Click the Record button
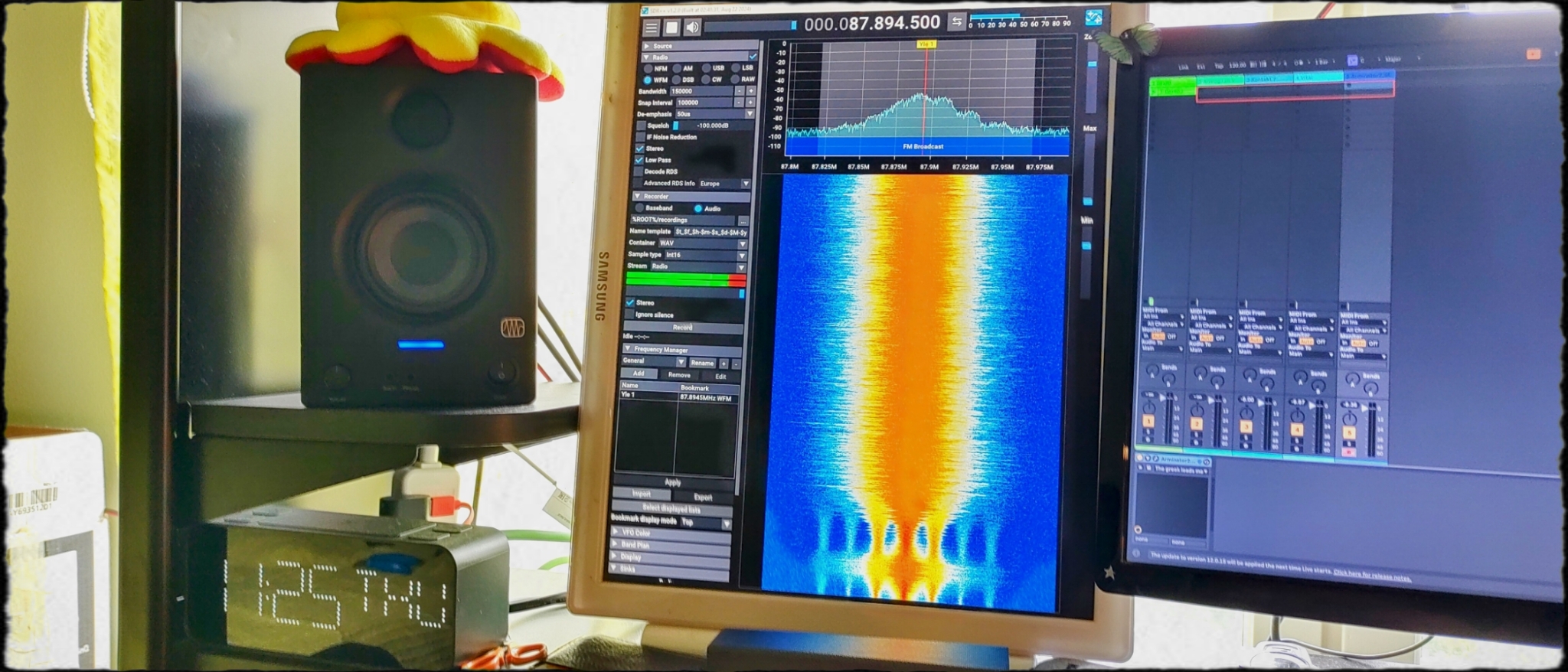Viewport: 1568px width, 672px height. point(682,328)
